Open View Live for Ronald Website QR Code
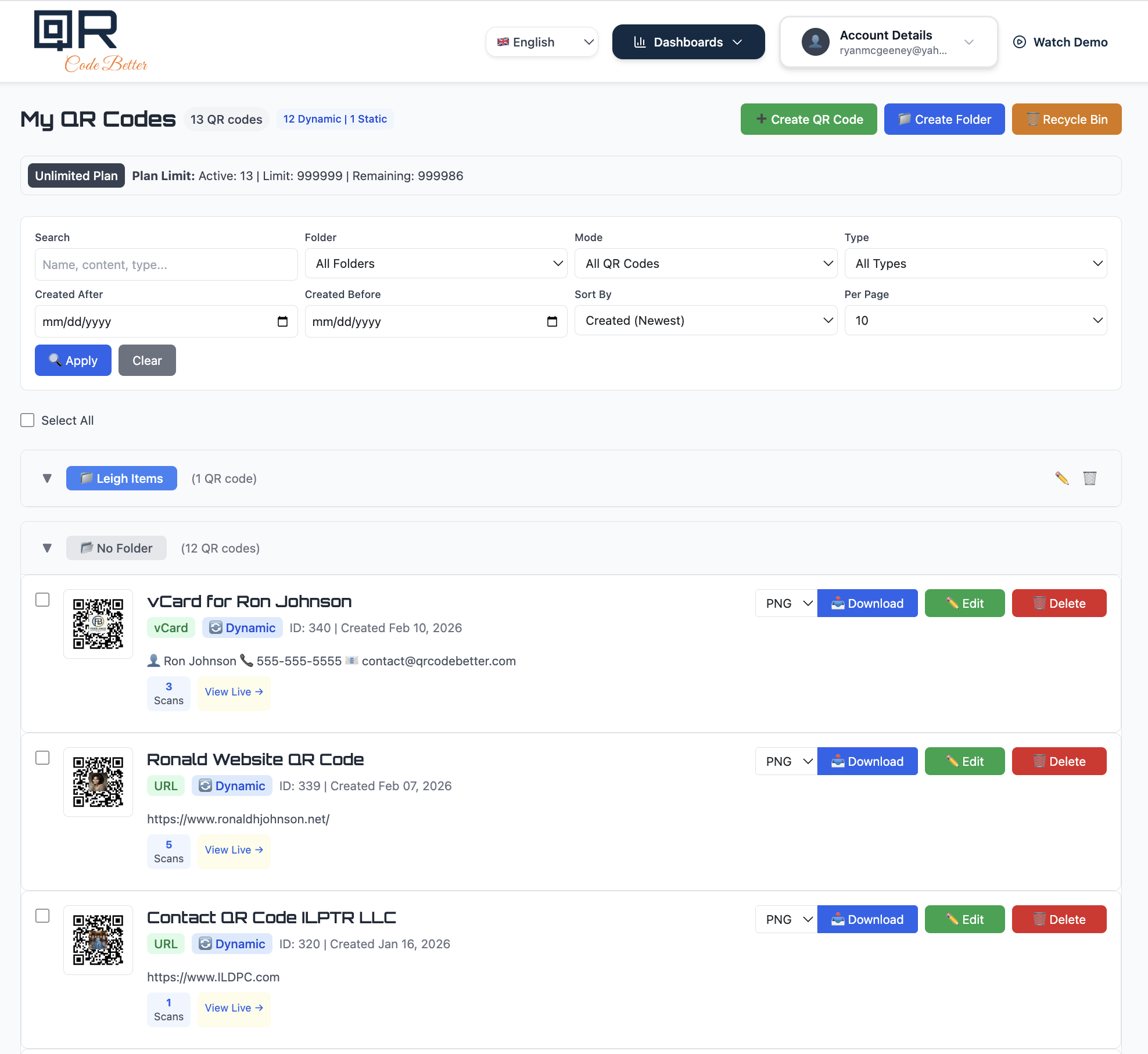Image resolution: width=1148 pixels, height=1054 pixels. pos(234,850)
